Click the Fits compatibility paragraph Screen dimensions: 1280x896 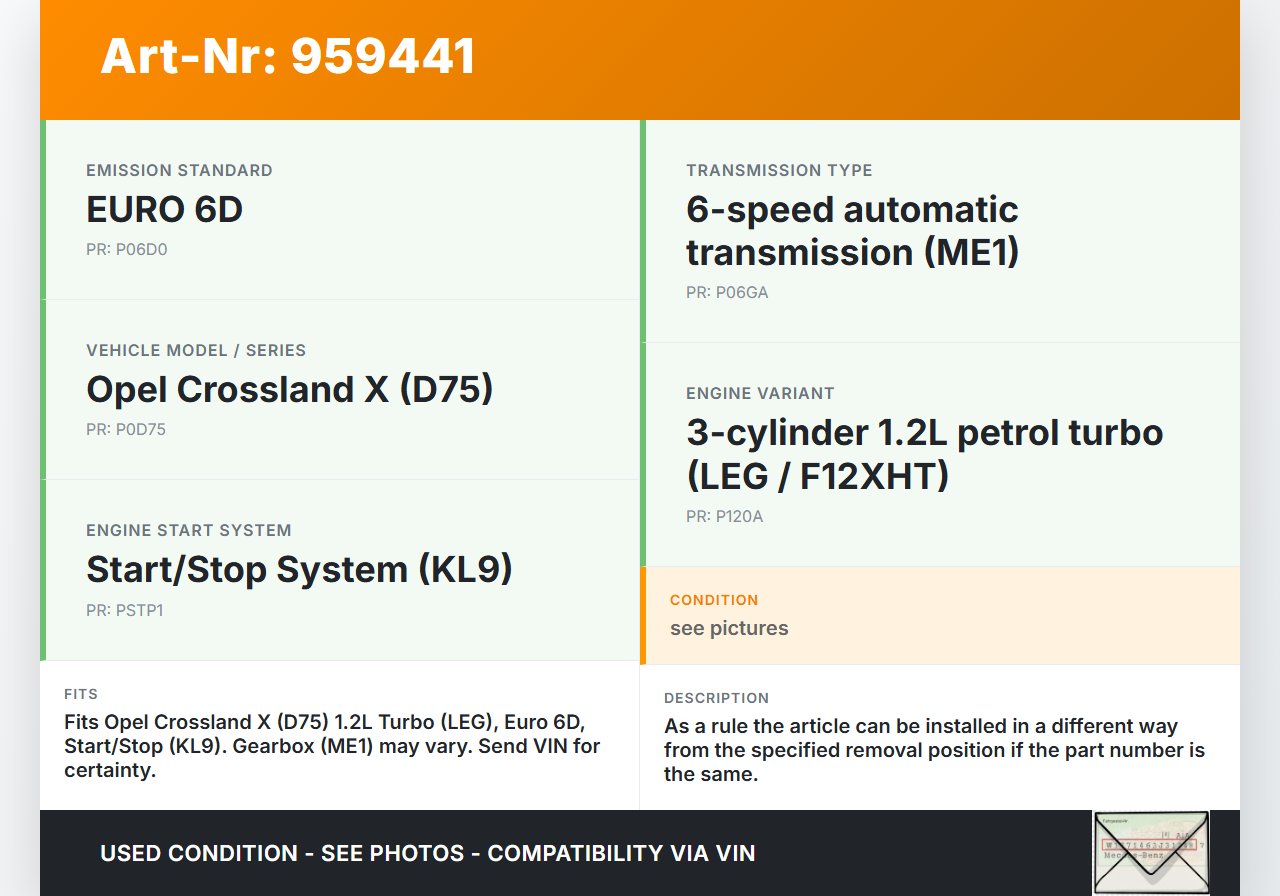[332, 746]
